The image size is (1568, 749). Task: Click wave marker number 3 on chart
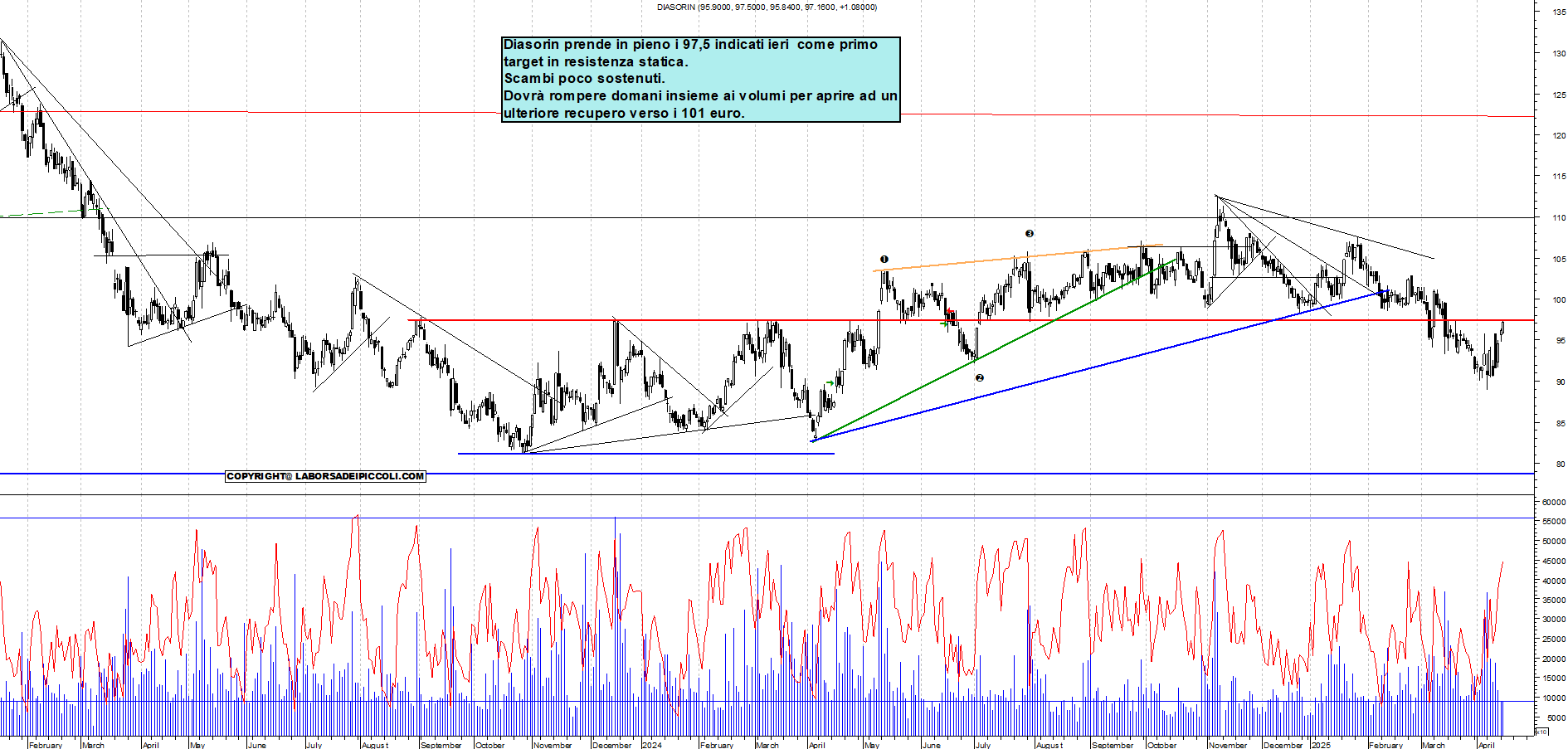pos(1030,234)
